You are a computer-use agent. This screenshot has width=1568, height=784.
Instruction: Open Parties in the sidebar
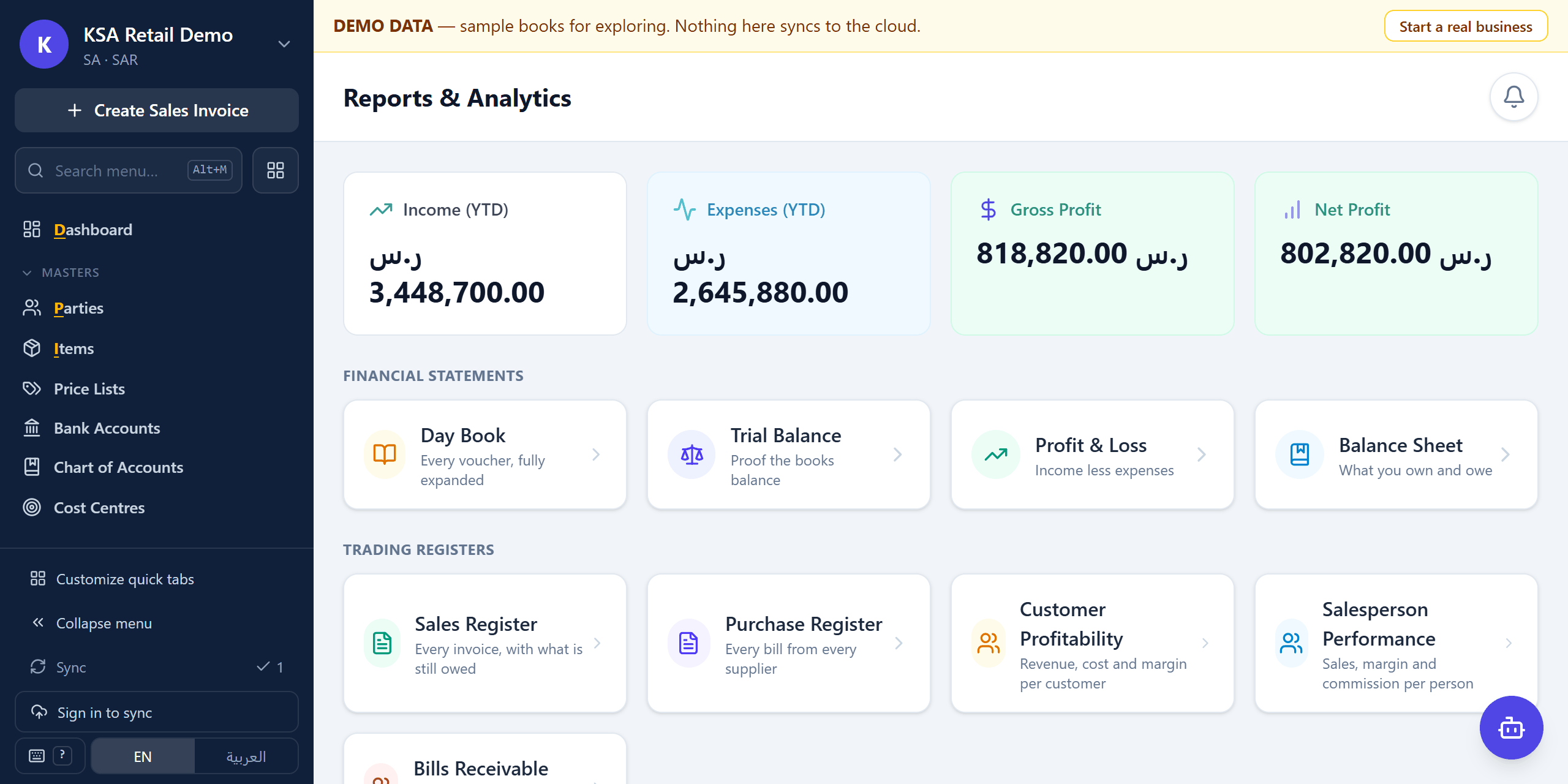coord(157,308)
